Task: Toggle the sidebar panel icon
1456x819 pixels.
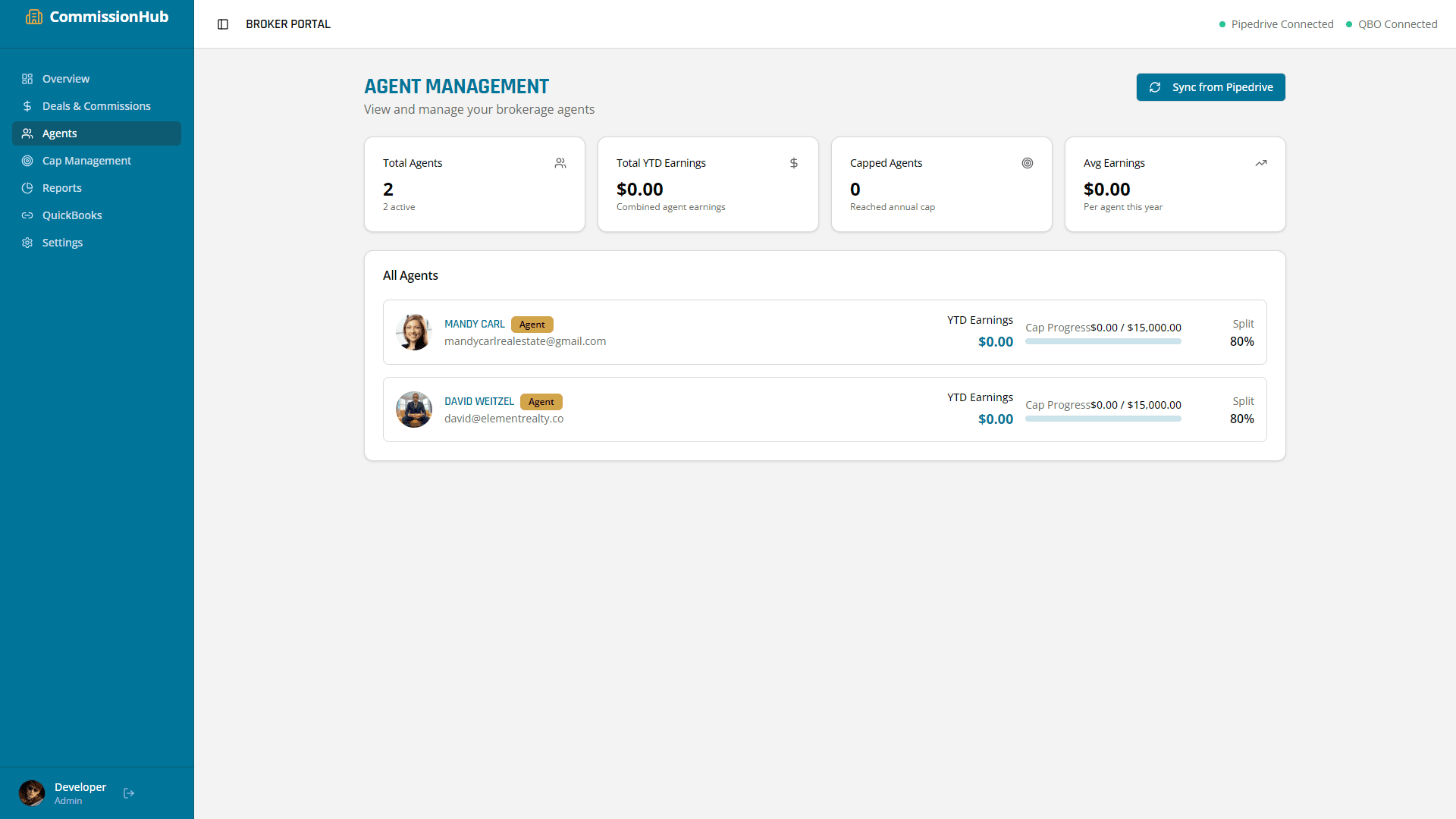Action: tap(223, 24)
